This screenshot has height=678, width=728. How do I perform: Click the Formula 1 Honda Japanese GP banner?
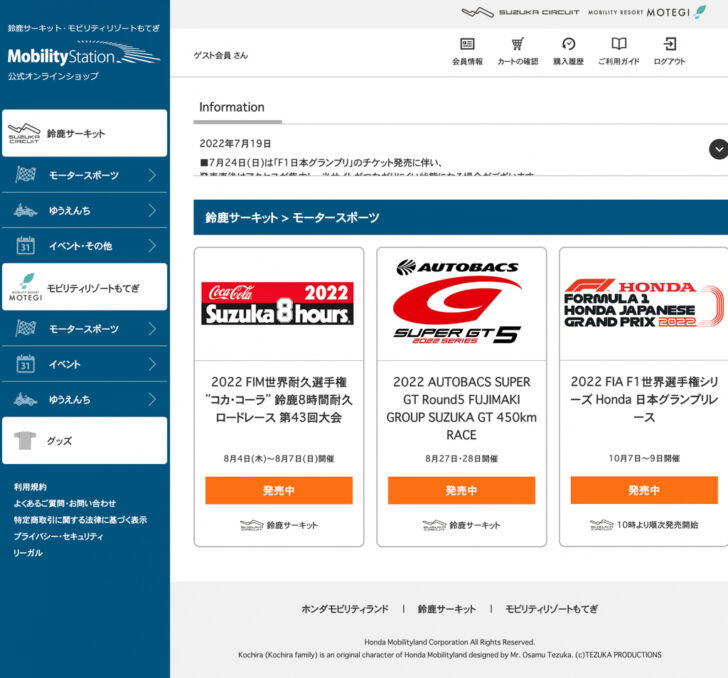coord(644,303)
